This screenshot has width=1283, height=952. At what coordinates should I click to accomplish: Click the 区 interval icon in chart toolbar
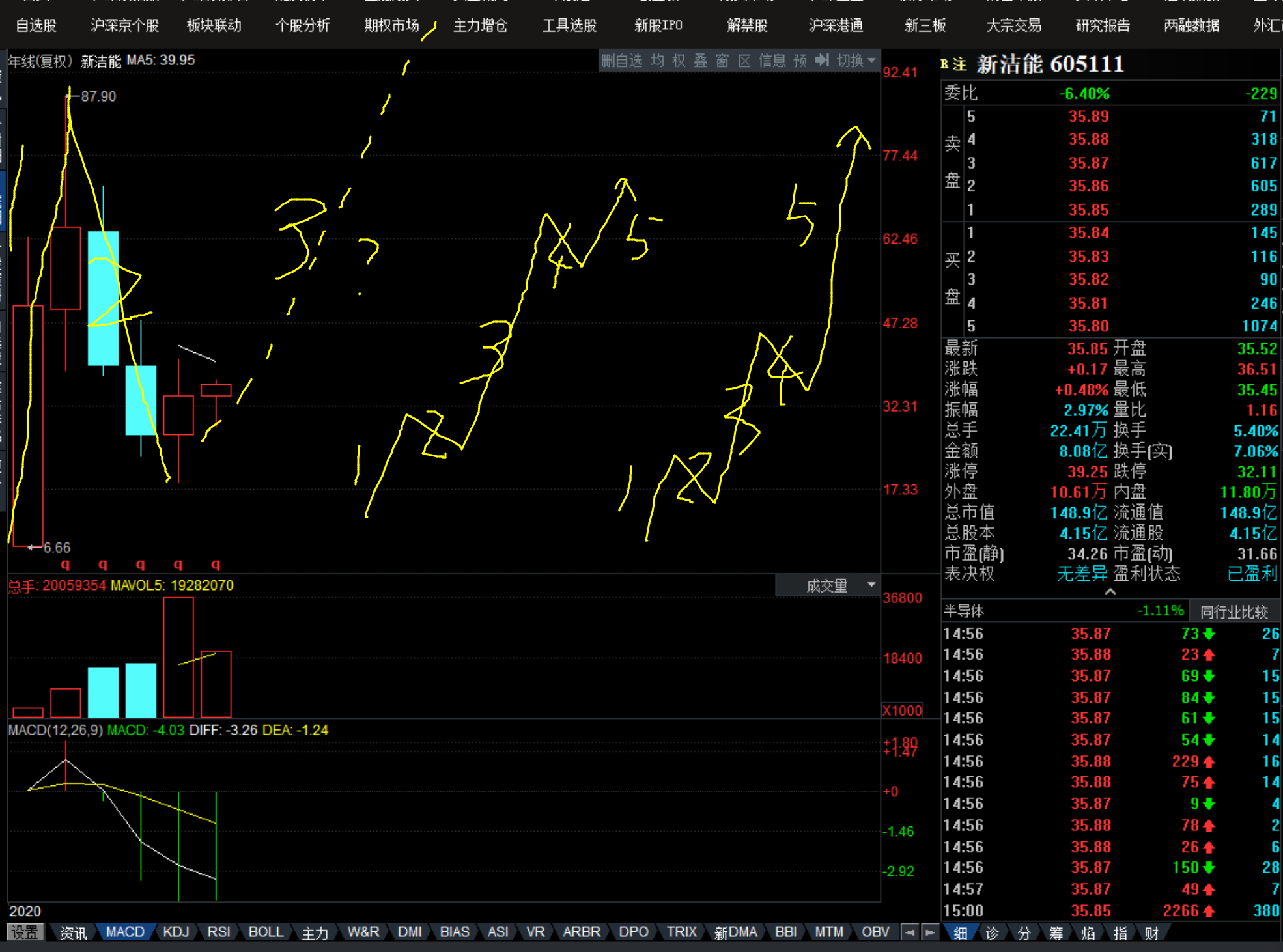(744, 61)
